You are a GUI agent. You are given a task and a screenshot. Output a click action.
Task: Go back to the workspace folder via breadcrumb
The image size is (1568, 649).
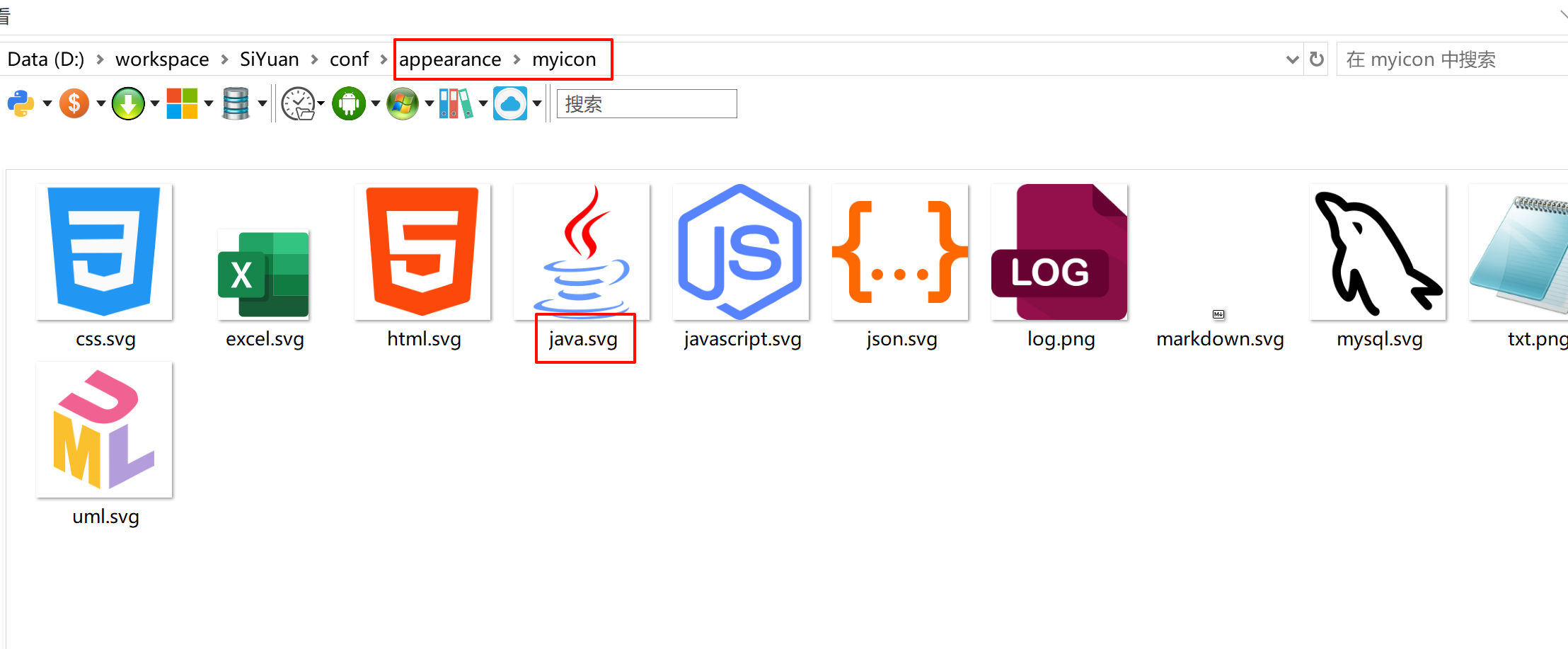(x=161, y=59)
